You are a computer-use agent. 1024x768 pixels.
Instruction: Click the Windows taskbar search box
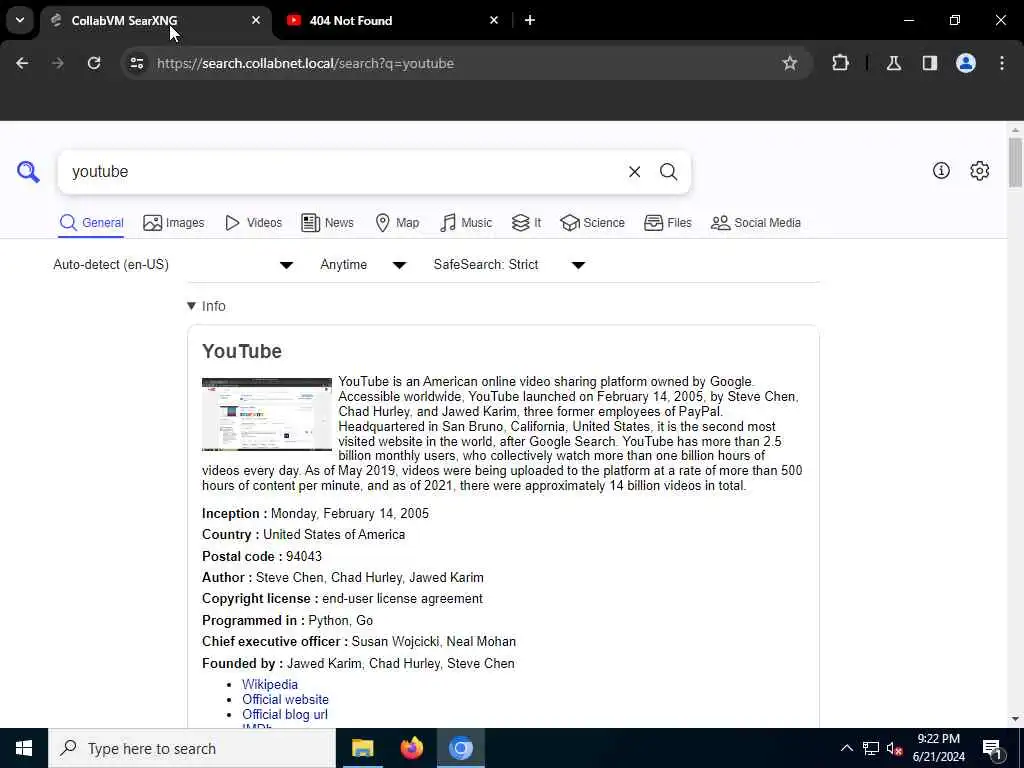pos(192,748)
